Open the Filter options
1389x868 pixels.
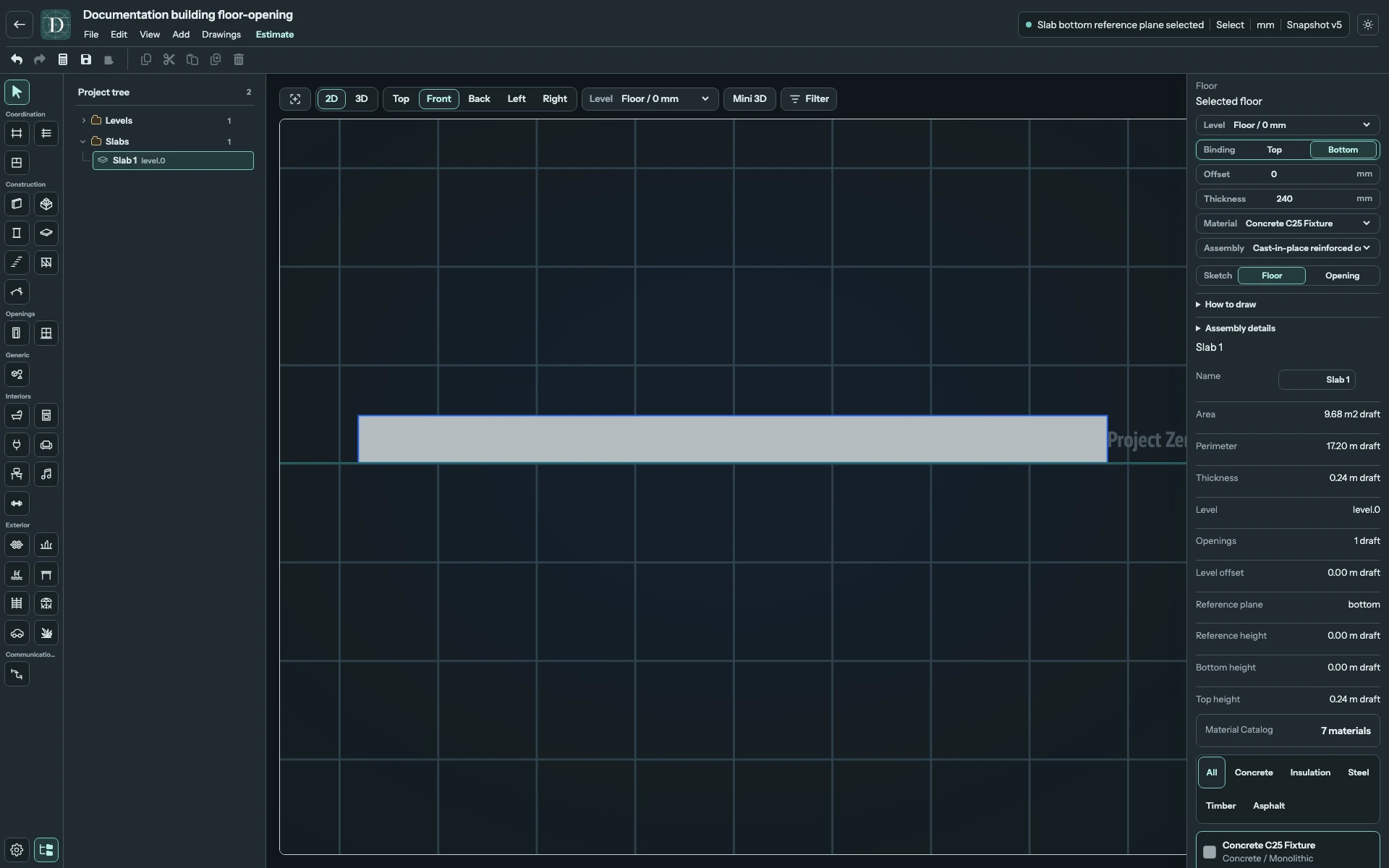point(809,99)
